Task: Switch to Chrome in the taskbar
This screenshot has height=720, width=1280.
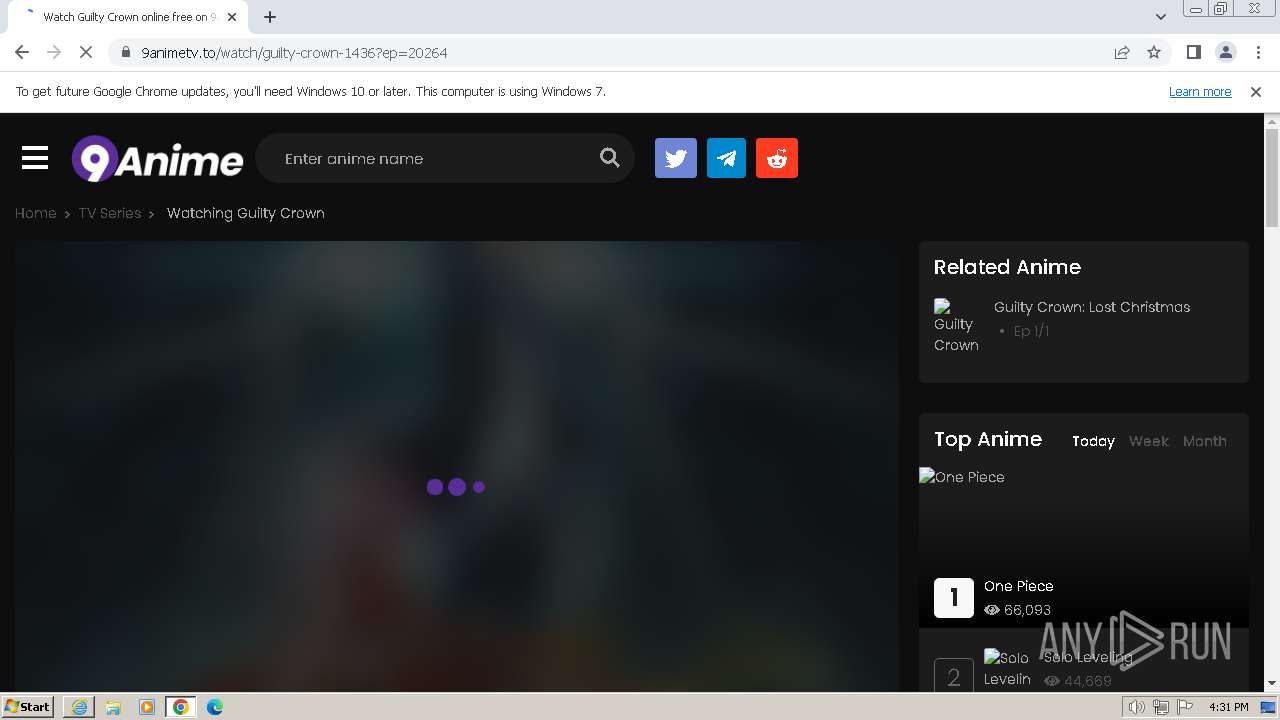Action: pyautogui.click(x=181, y=707)
